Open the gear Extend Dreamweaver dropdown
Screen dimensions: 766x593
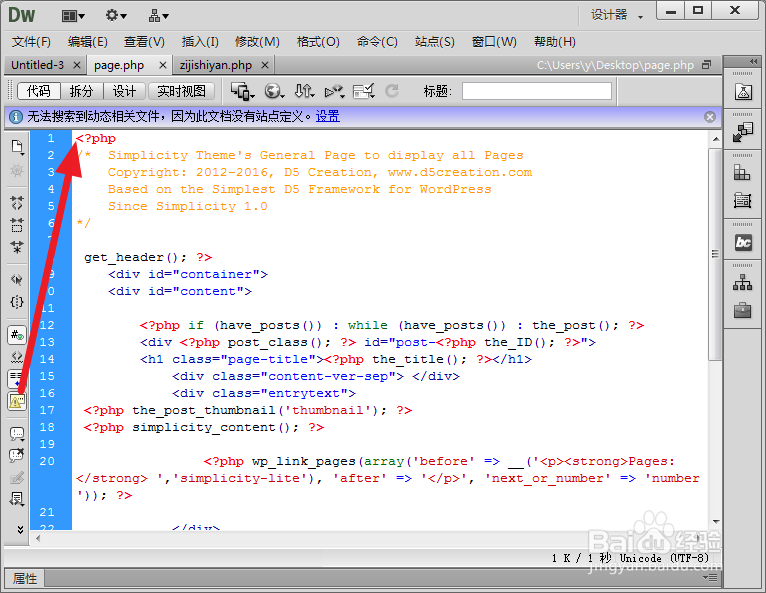tap(116, 16)
